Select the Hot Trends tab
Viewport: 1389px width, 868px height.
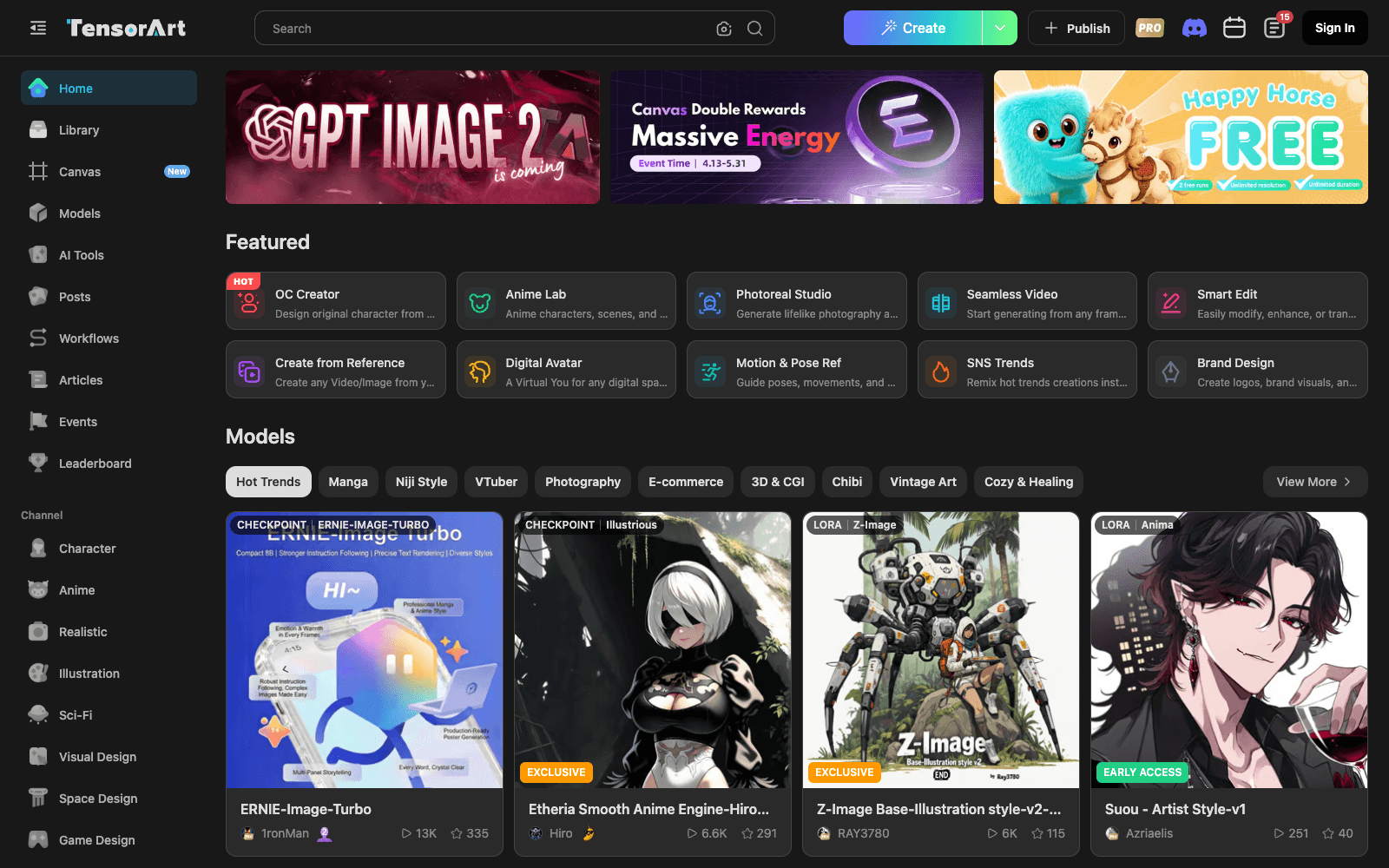click(x=268, y=482)
